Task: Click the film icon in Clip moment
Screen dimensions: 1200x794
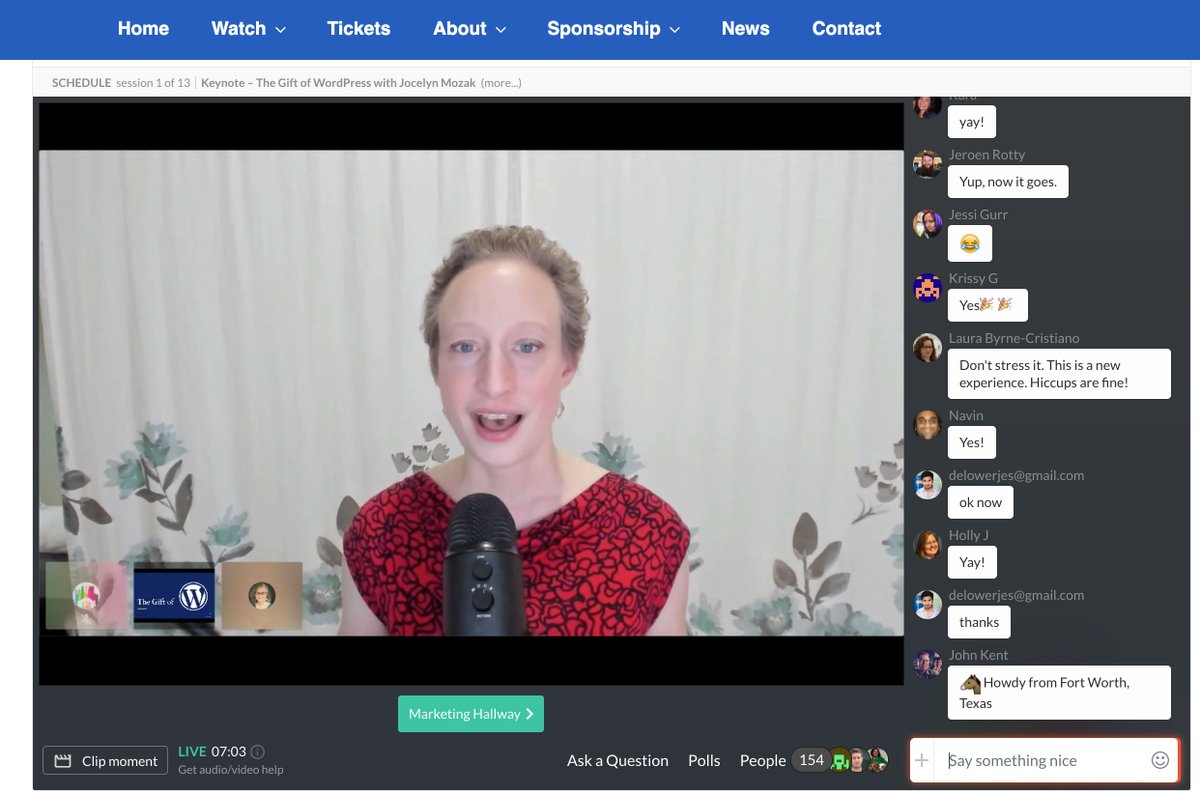Action: [x=63, y=761]
